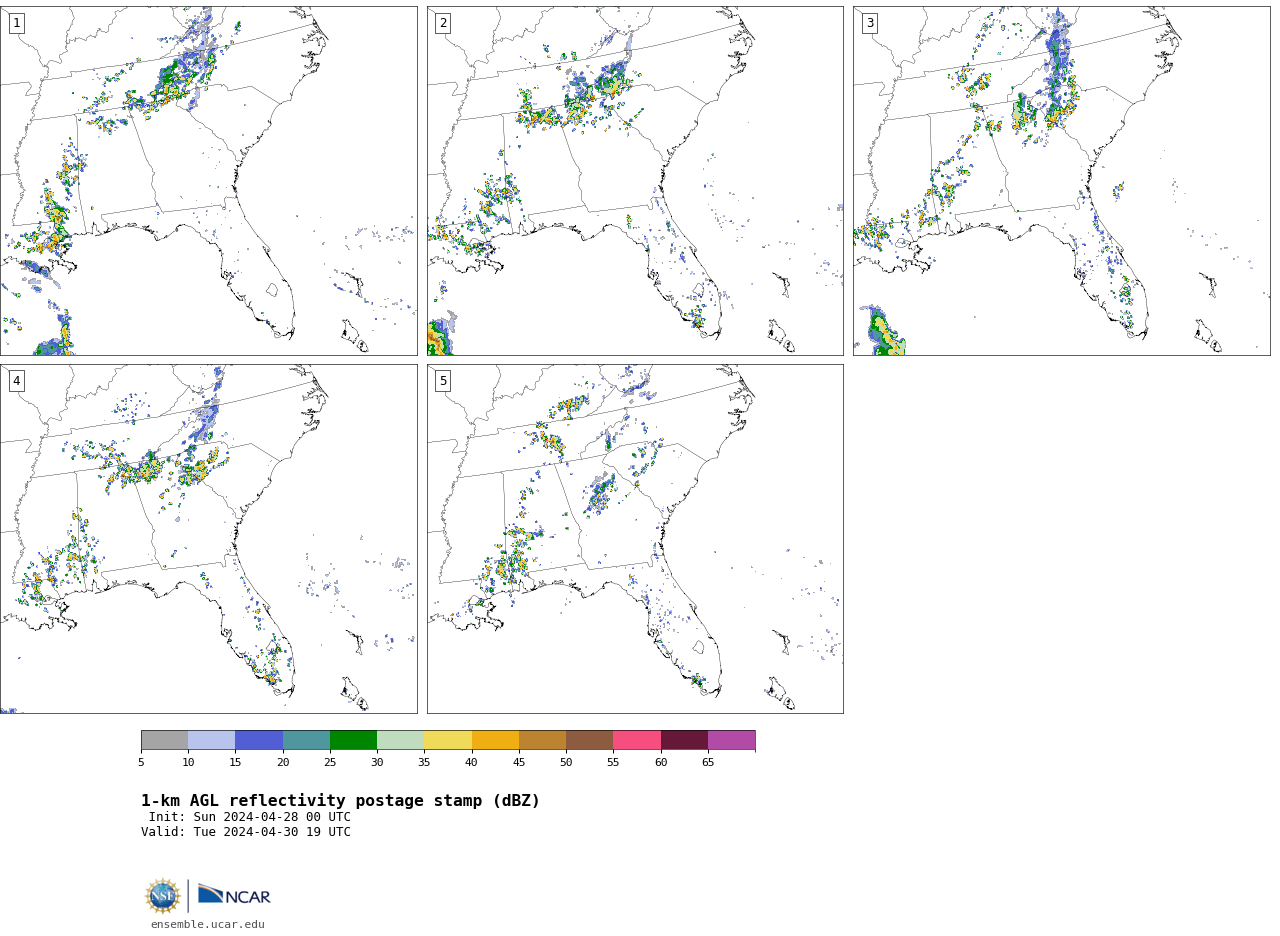Click the blue 15-20 dBZ swatch
Image resolution: width=1280 pixels, height=936 pixels.
coord(259,740)
